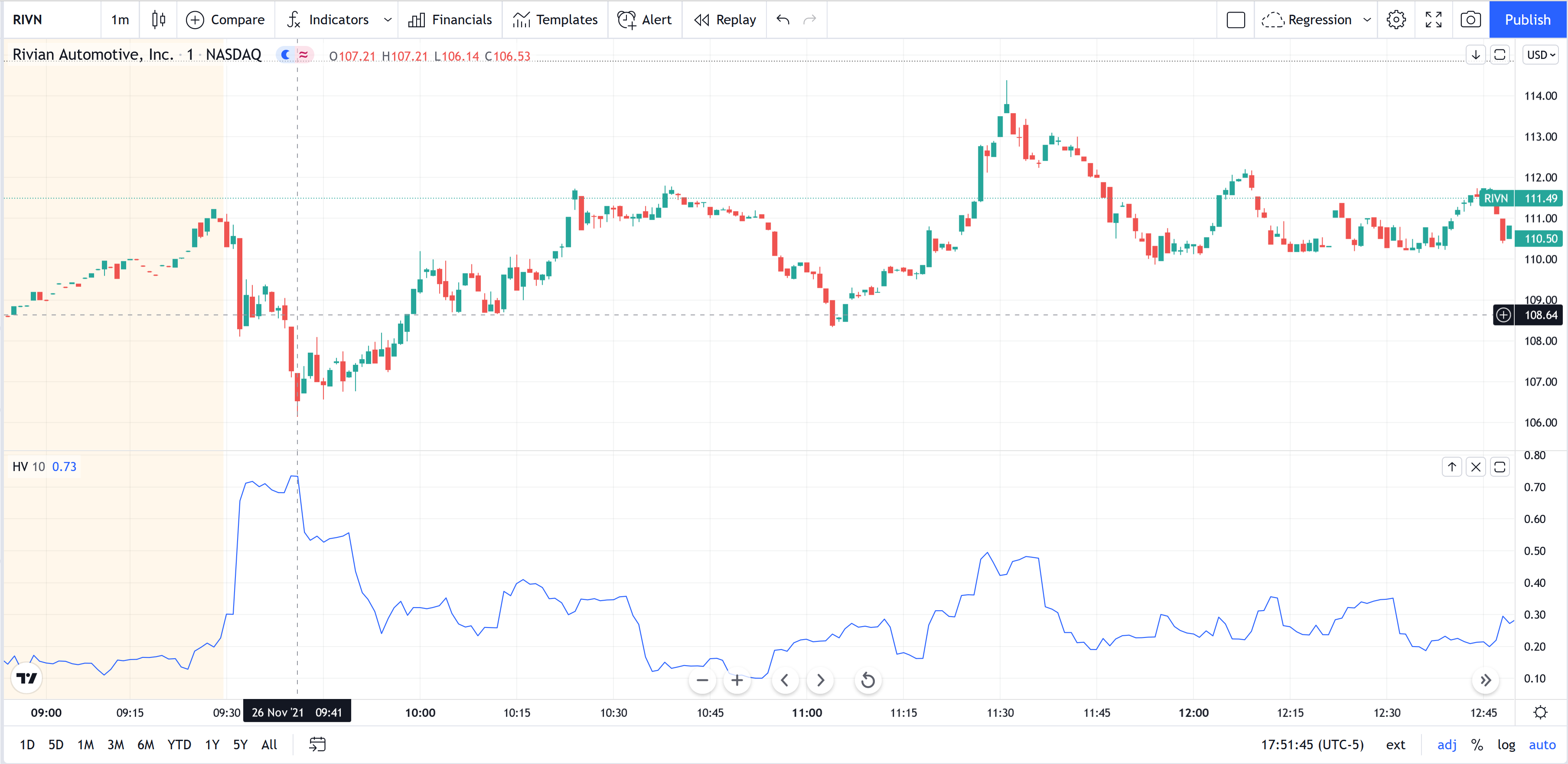Screen dimensions: 1568x764
Task: Add order at crosshair price 108.64
Action: [x=1503, y=315]
